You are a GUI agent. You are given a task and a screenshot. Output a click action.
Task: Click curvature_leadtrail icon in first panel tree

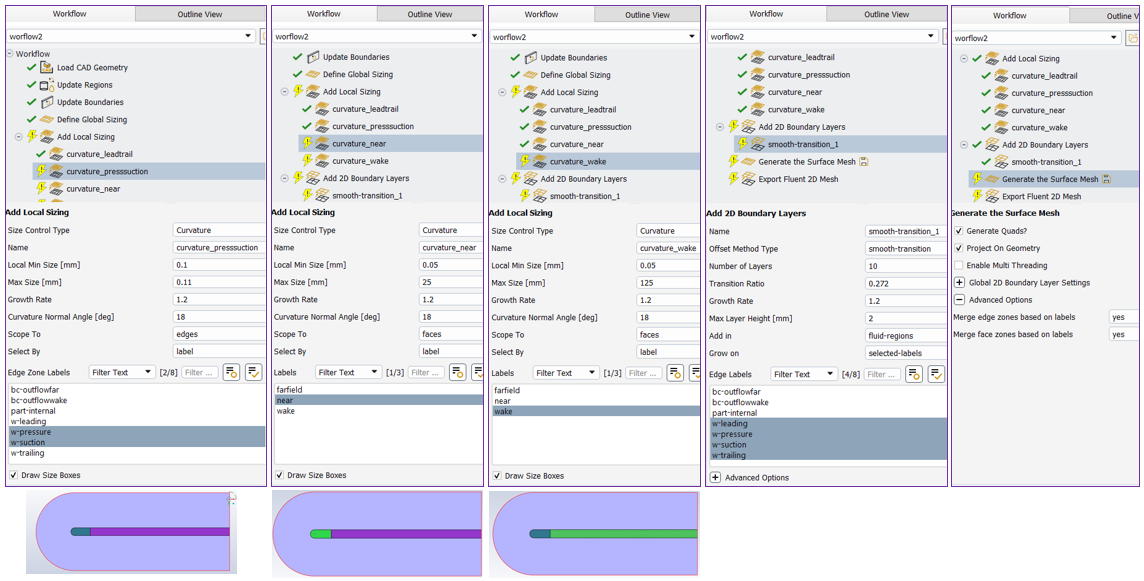point(55,154)
